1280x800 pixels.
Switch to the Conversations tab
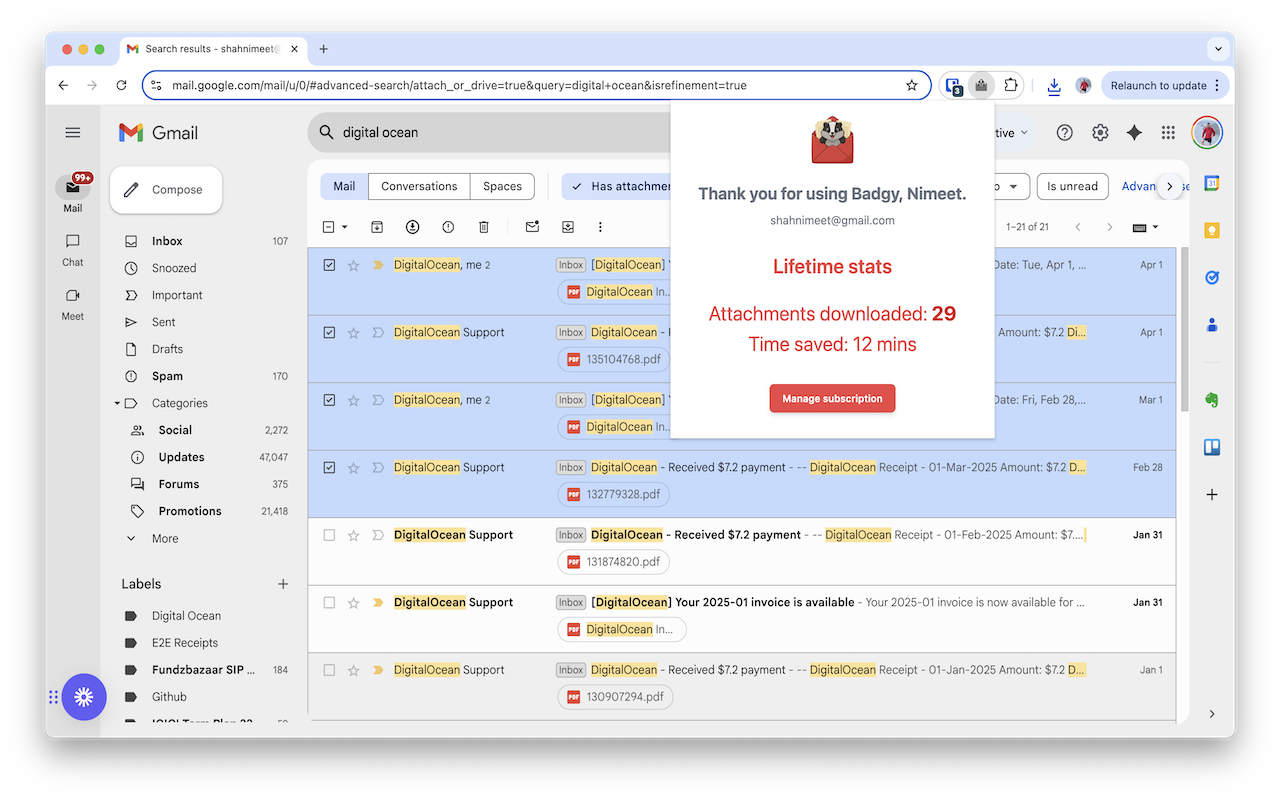(418, 186)
